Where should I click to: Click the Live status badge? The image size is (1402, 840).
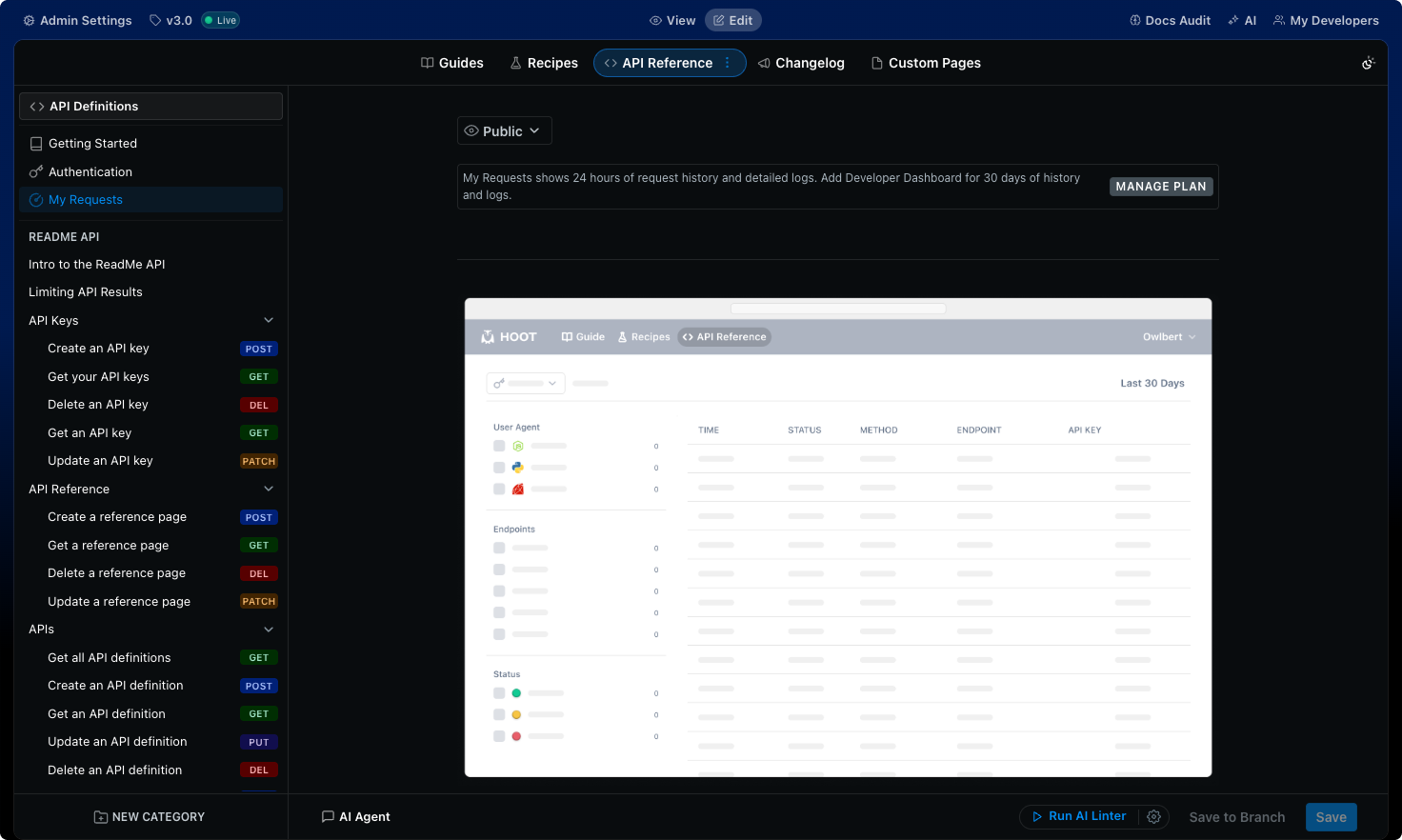click(220, 20)
